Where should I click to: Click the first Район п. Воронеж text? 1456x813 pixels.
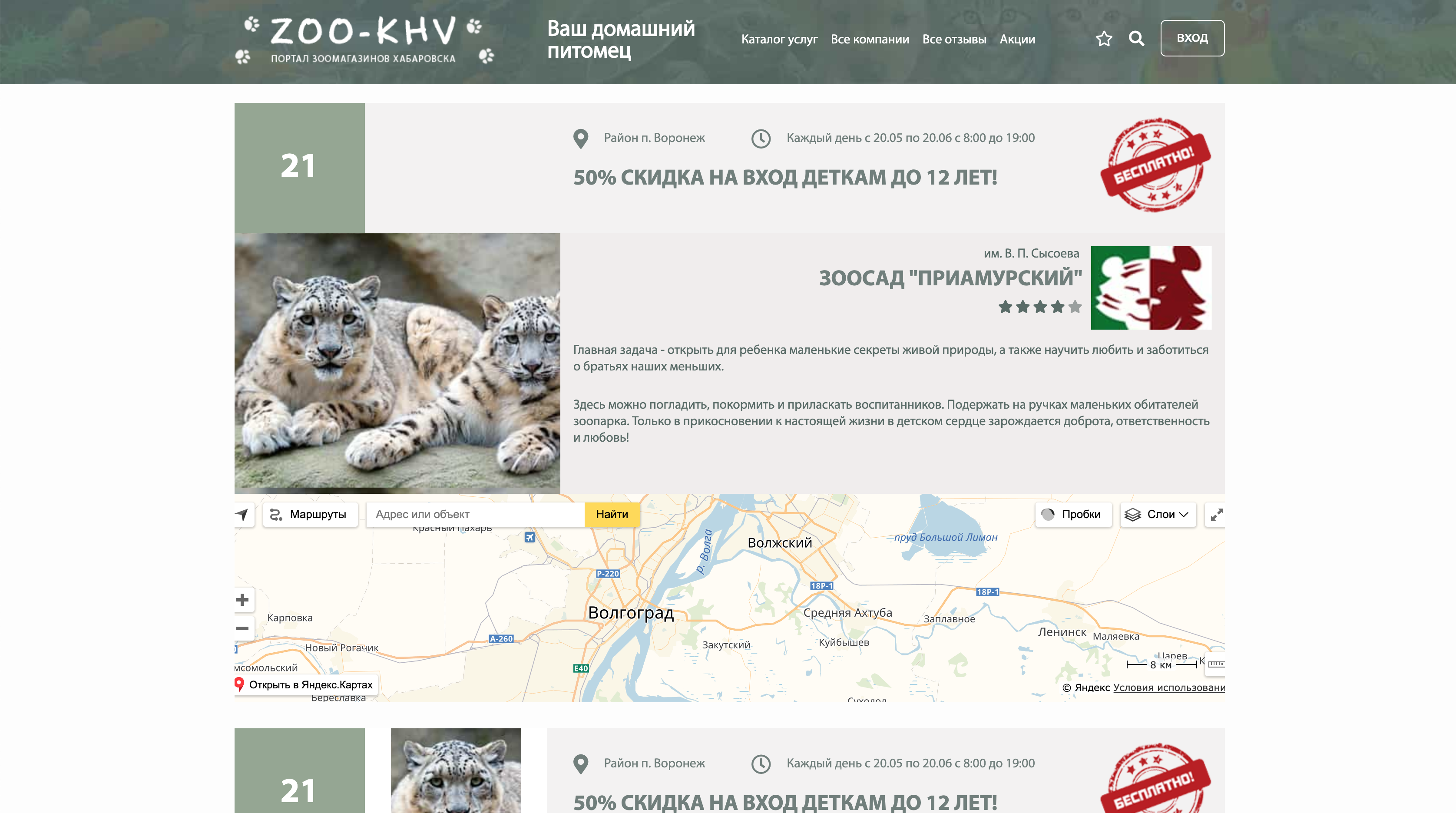click(654, 138)
